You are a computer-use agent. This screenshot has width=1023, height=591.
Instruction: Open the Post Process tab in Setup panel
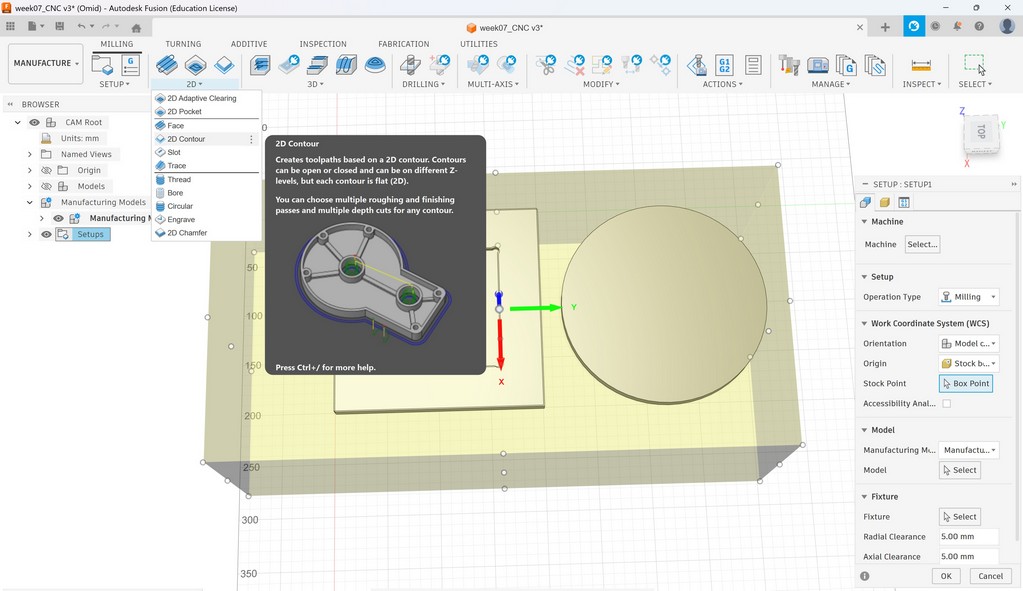(x=904, y=203)
